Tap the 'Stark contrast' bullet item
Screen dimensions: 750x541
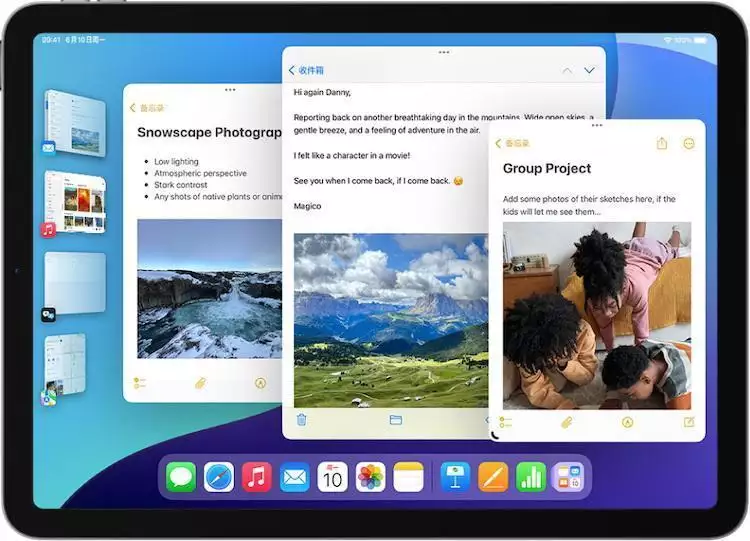pyautogui.click(x=180, y=185)
